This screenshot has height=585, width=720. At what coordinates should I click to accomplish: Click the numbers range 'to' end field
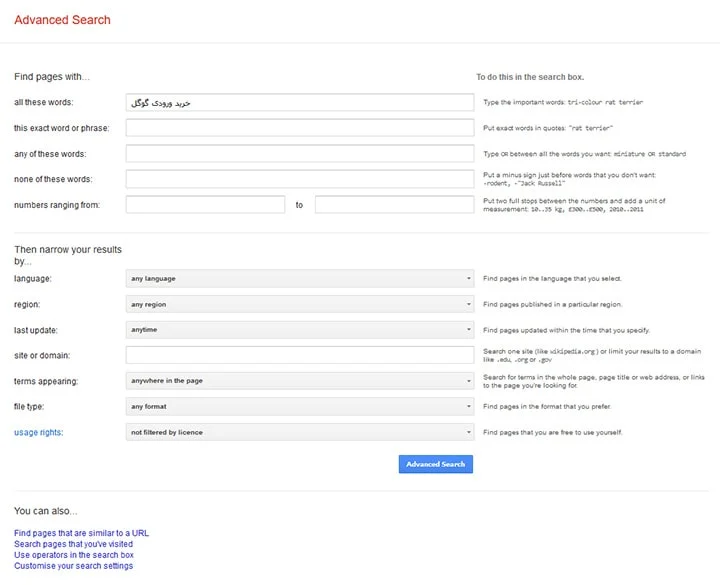pos(394,204)
